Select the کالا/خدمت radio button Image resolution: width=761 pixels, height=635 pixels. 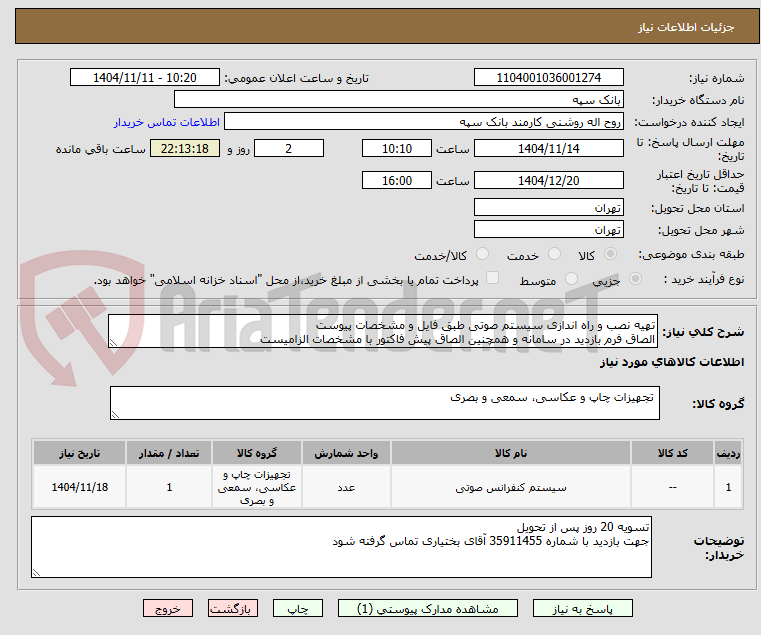pos(482,254)
